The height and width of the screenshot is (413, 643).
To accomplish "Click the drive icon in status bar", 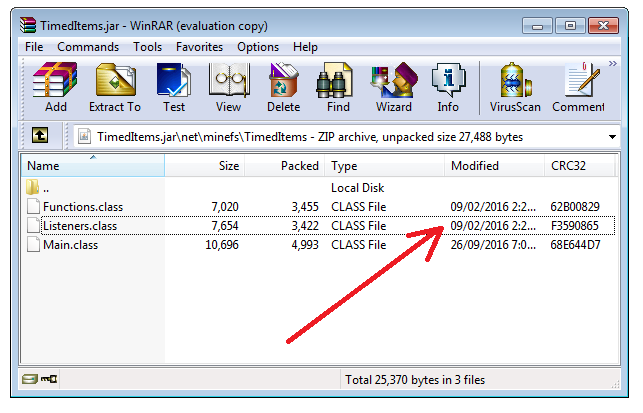I will [x=30, y=379].
